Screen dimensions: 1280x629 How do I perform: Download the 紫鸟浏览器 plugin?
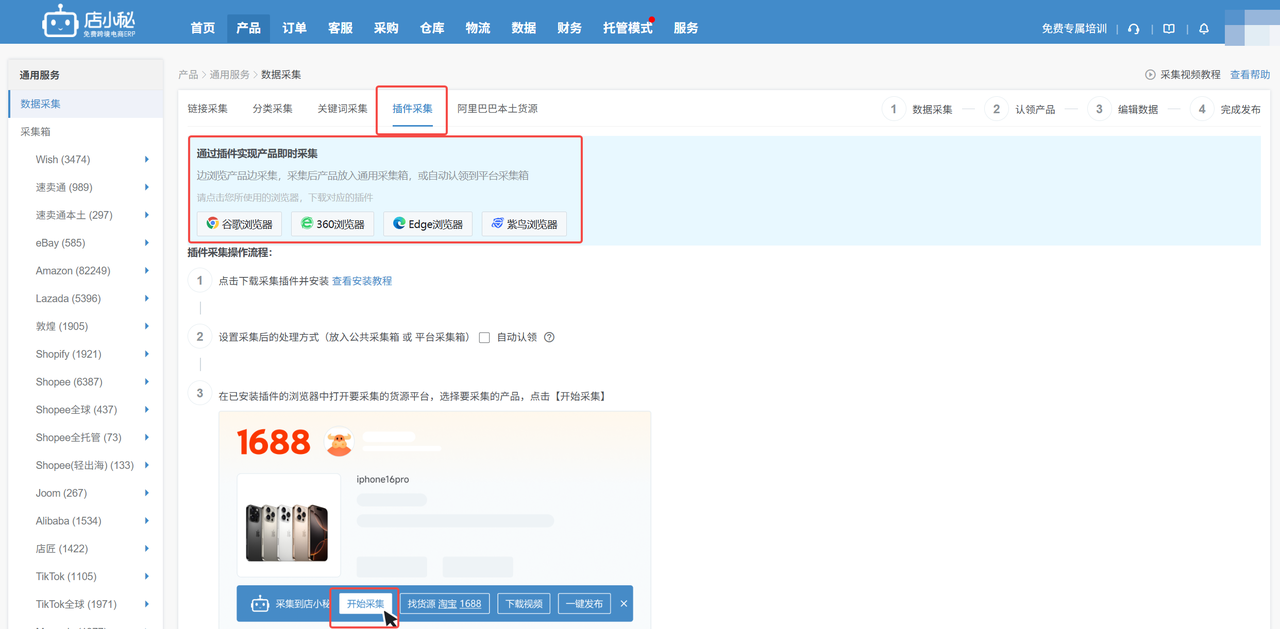(523, 224)
